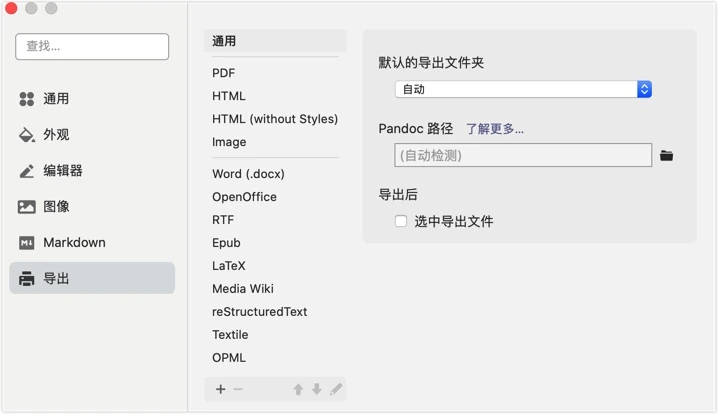Screen dimensions: 718x414
Task: Browse for Pandoc path folder icon
Action: 666,156
